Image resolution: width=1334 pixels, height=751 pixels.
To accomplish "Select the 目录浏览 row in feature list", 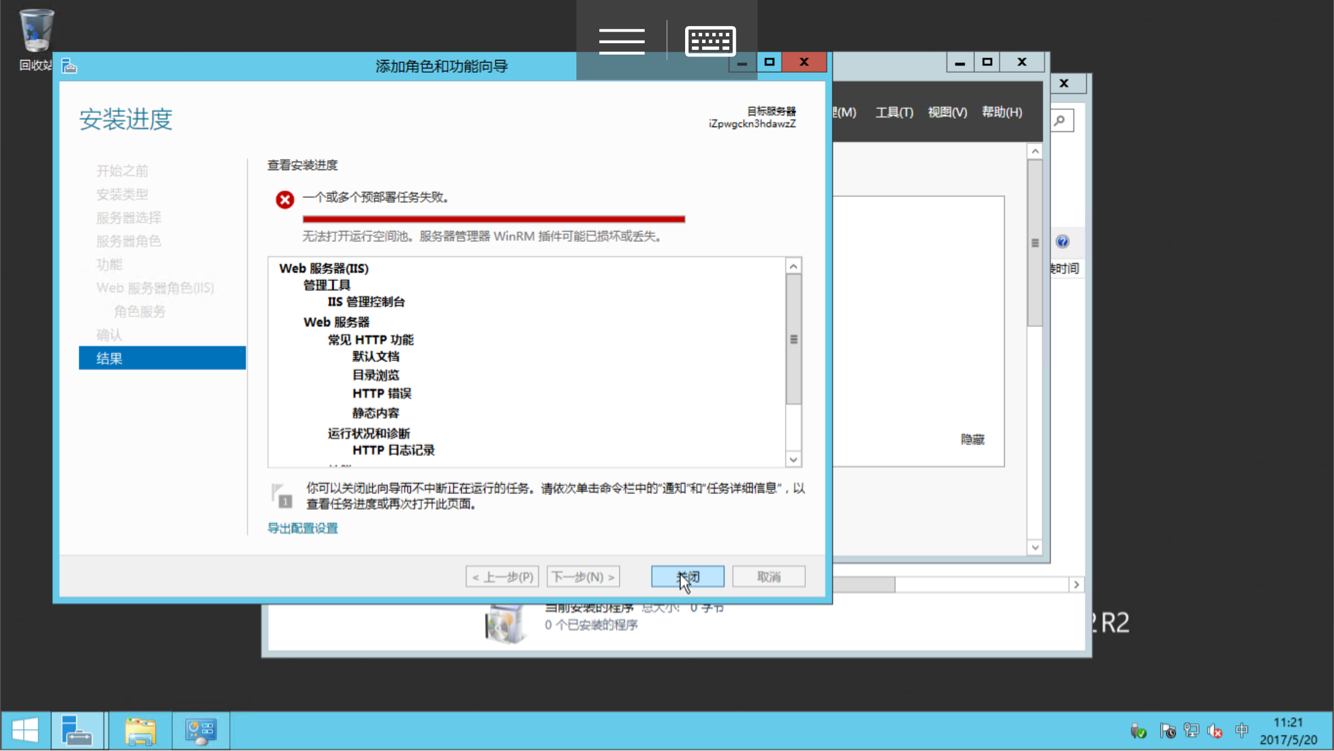I will click(x=376, y=375).
